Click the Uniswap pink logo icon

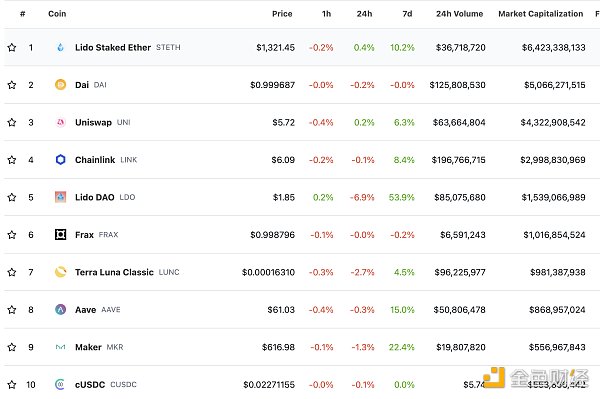(60, 122)
